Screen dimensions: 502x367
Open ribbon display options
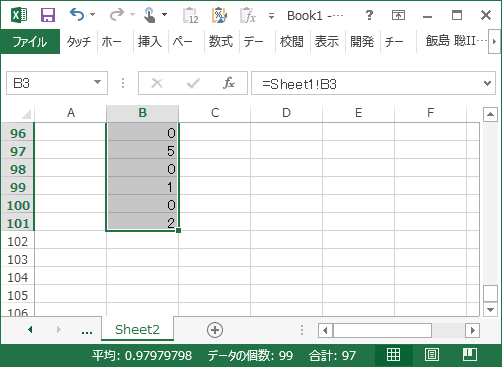(398, 15)
